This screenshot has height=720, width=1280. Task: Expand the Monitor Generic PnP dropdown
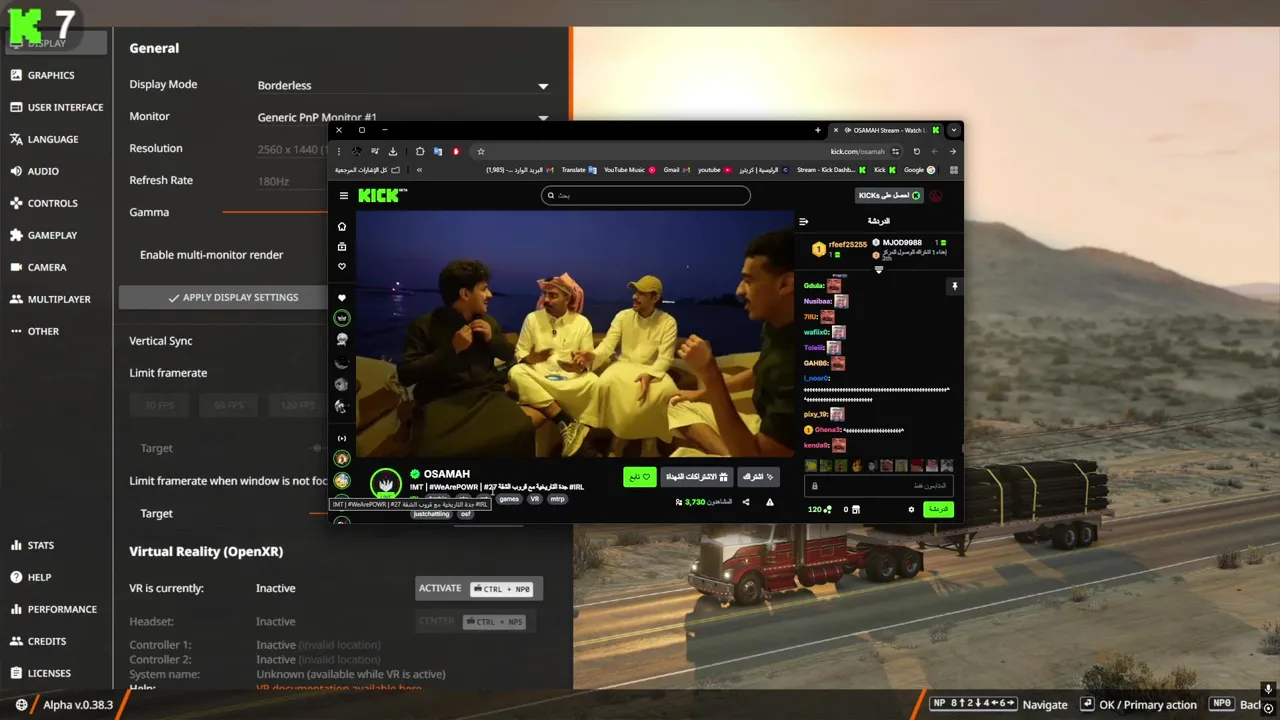[x=404, y=117]
